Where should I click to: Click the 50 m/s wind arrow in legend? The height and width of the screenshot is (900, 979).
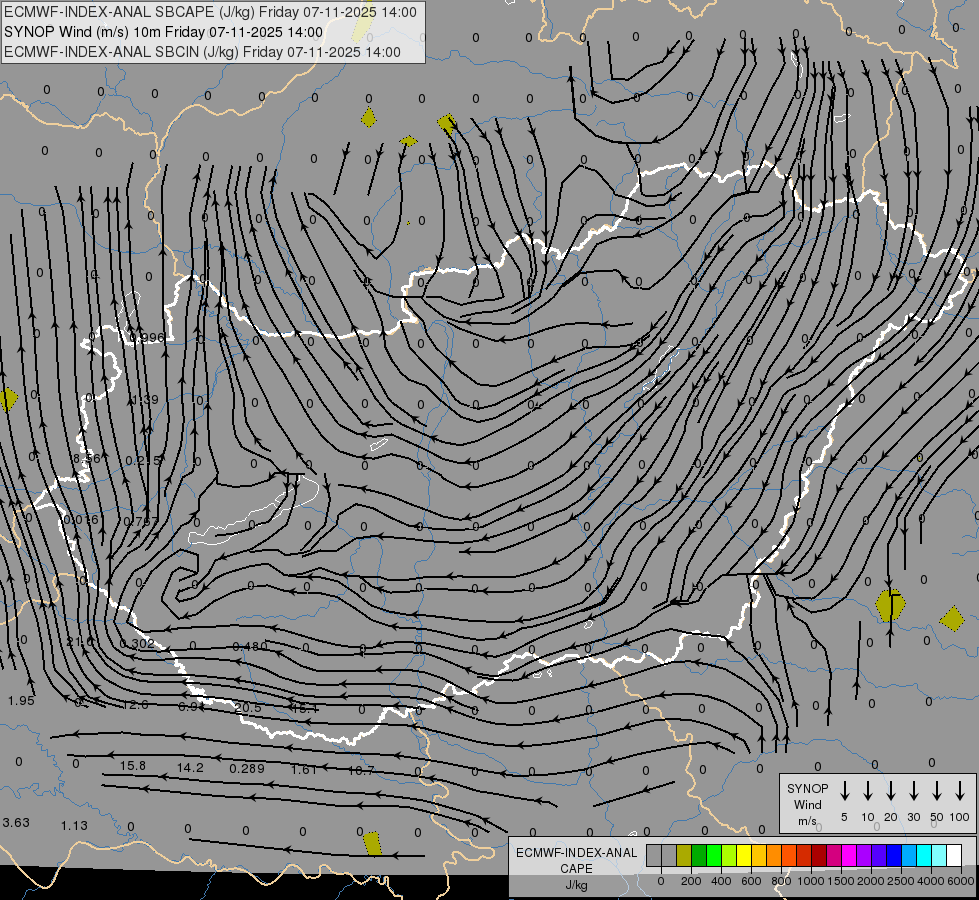[x=937, y=791]
